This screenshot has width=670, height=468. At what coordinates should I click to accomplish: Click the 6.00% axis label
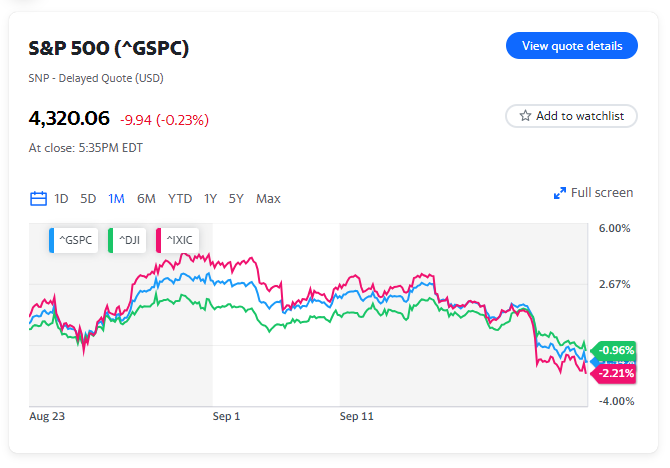pyautogui.click(x=614, y=228)
